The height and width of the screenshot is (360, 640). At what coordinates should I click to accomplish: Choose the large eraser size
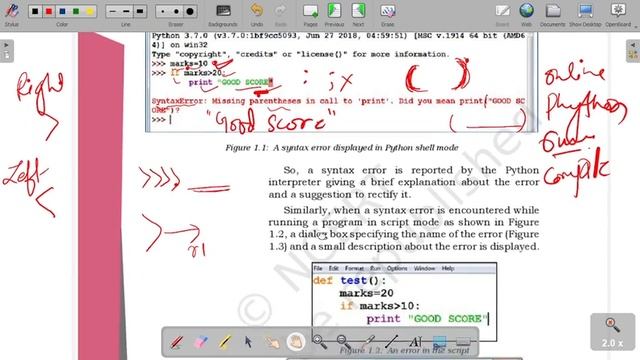[190, 11]
